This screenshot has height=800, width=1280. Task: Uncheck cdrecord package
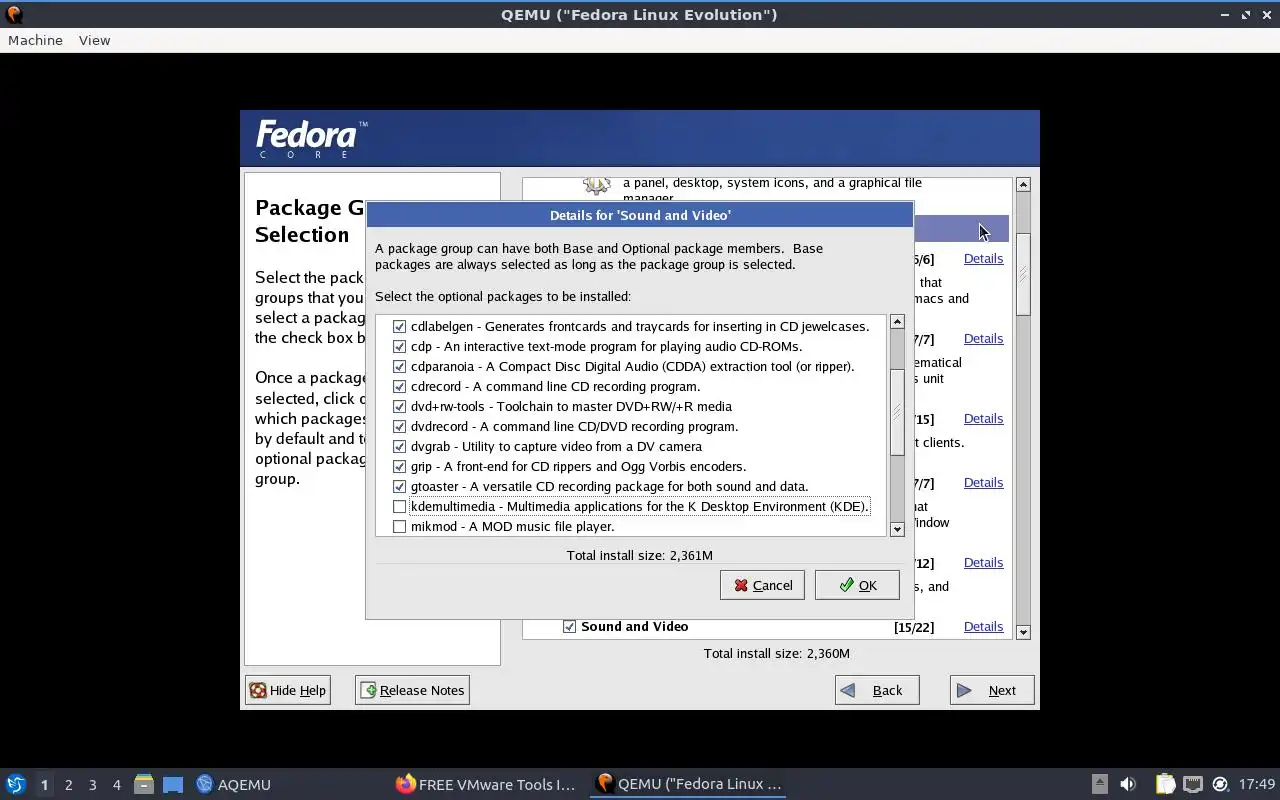pyautogui.click(x=399, y=386)
